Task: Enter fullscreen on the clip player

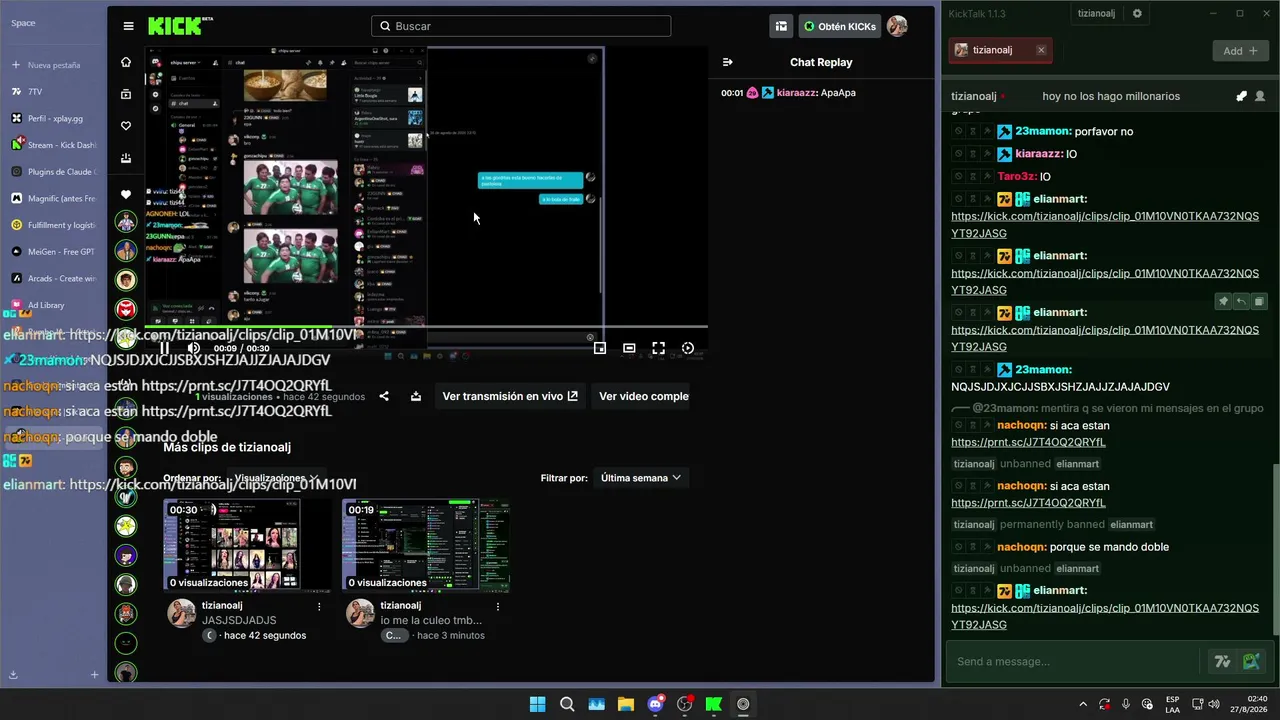Action: point(658,348)
